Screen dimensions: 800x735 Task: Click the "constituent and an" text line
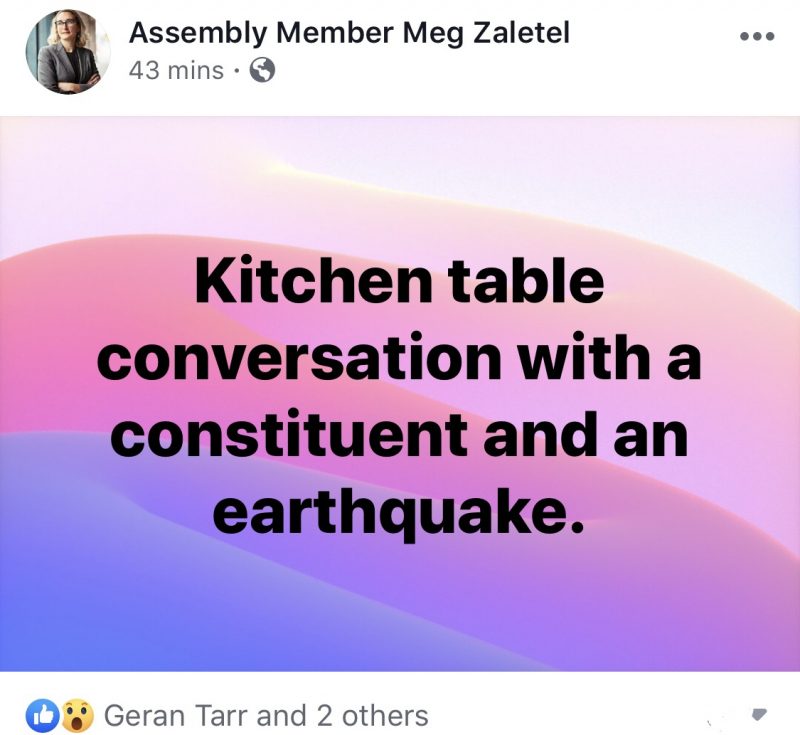[x=399, y=434]
